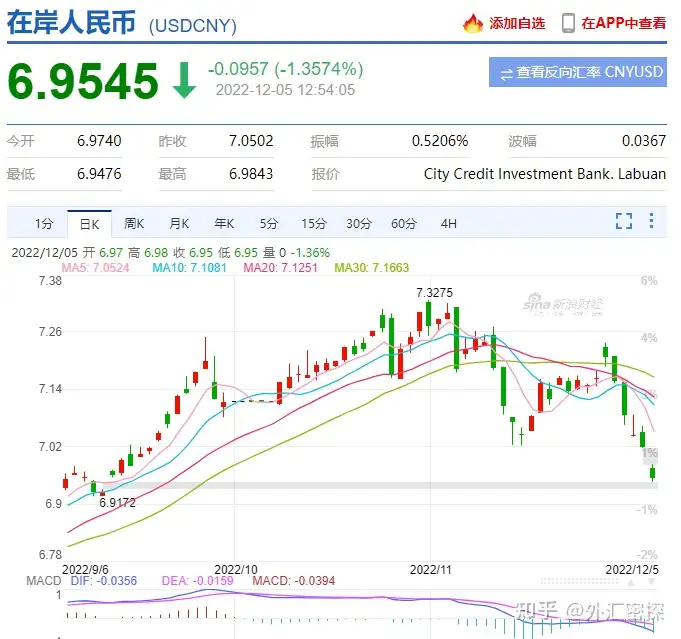Switch to the 5分 tab
Viewport: 681px width, 639px height.
click(x=269, y=224)
